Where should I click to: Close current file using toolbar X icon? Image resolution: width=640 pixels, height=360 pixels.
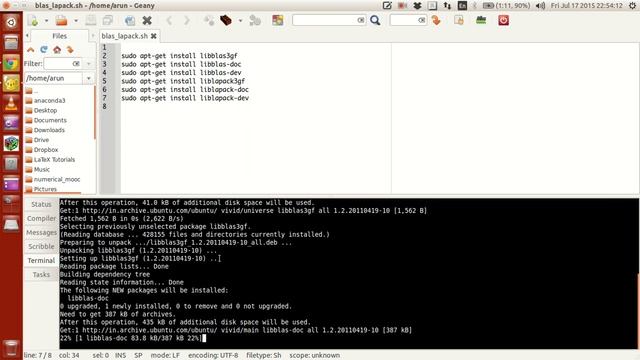coord(147,20)
